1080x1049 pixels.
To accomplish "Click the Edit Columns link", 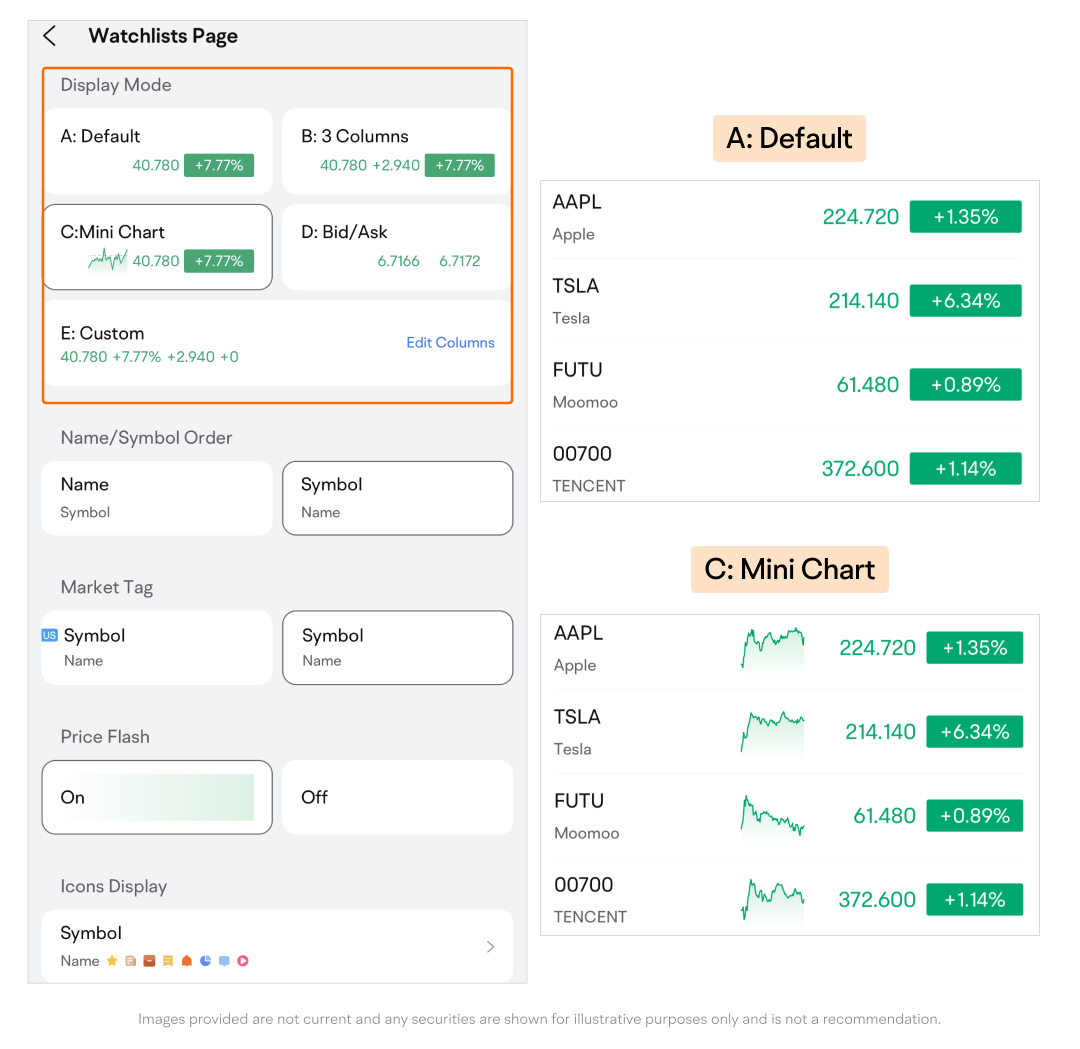I will (450, 342).
